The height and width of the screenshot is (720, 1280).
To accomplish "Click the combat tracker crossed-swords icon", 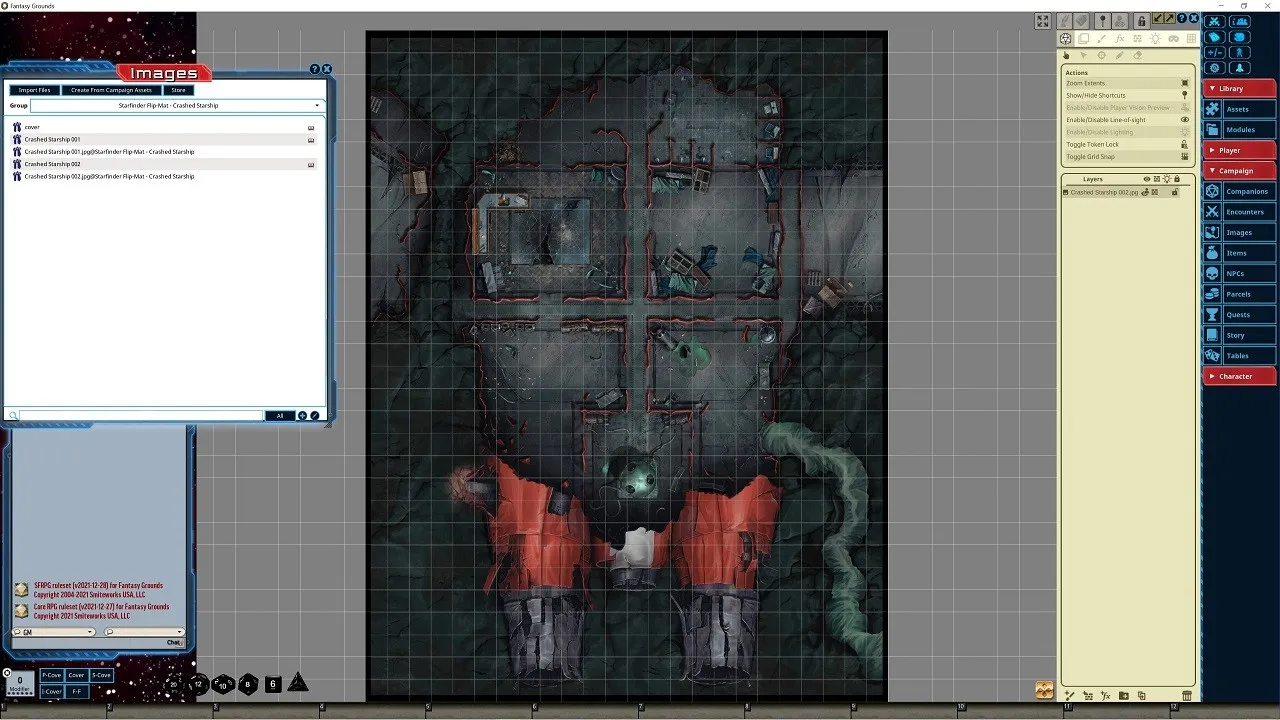I will click(x=1214, y=21).
